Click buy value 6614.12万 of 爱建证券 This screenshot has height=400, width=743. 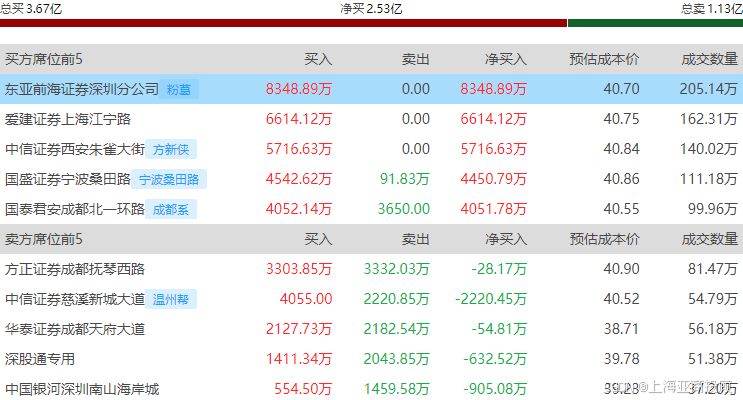click(299, 119)
